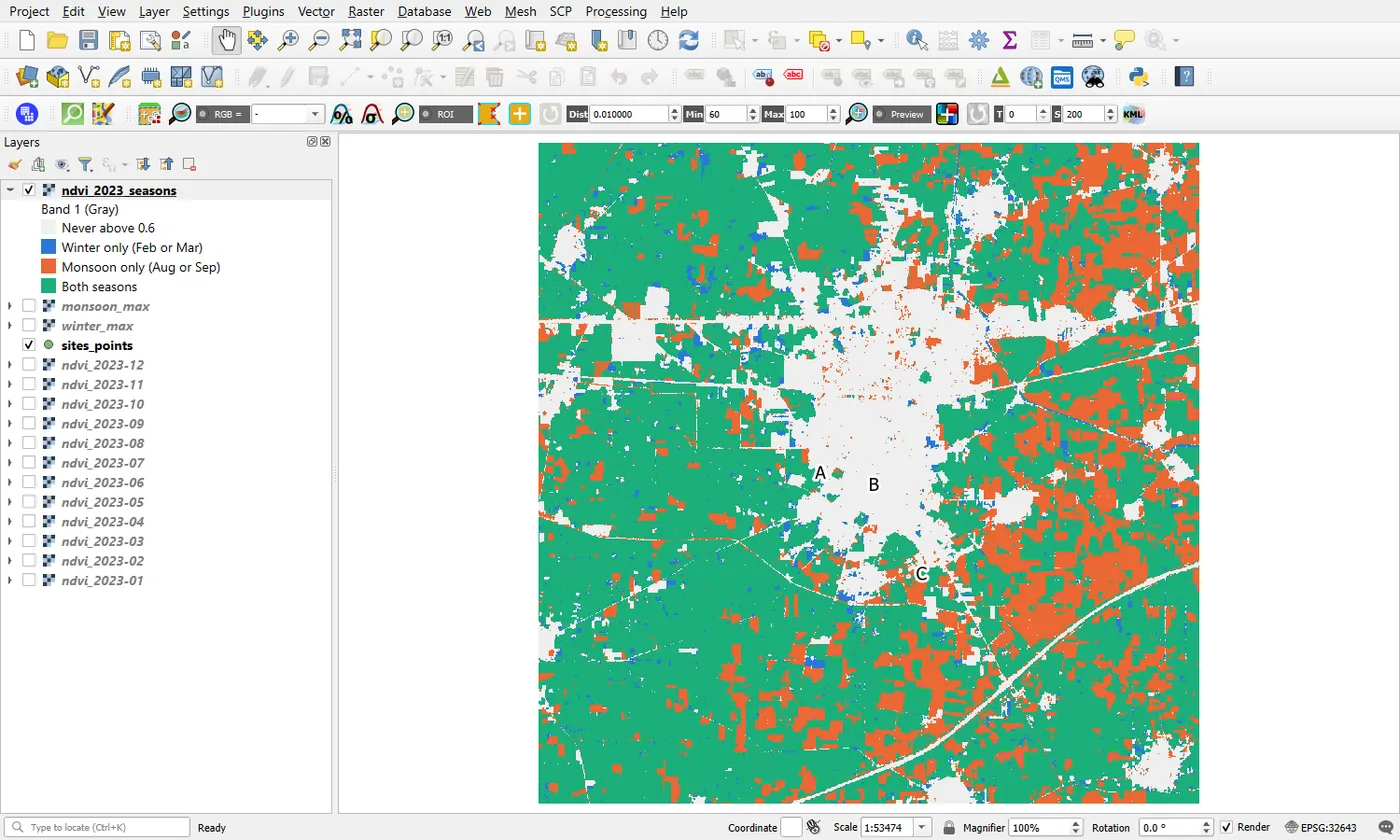Enable the winter_max layer checkbox
Screen dimensions: 1400x840
29,326
